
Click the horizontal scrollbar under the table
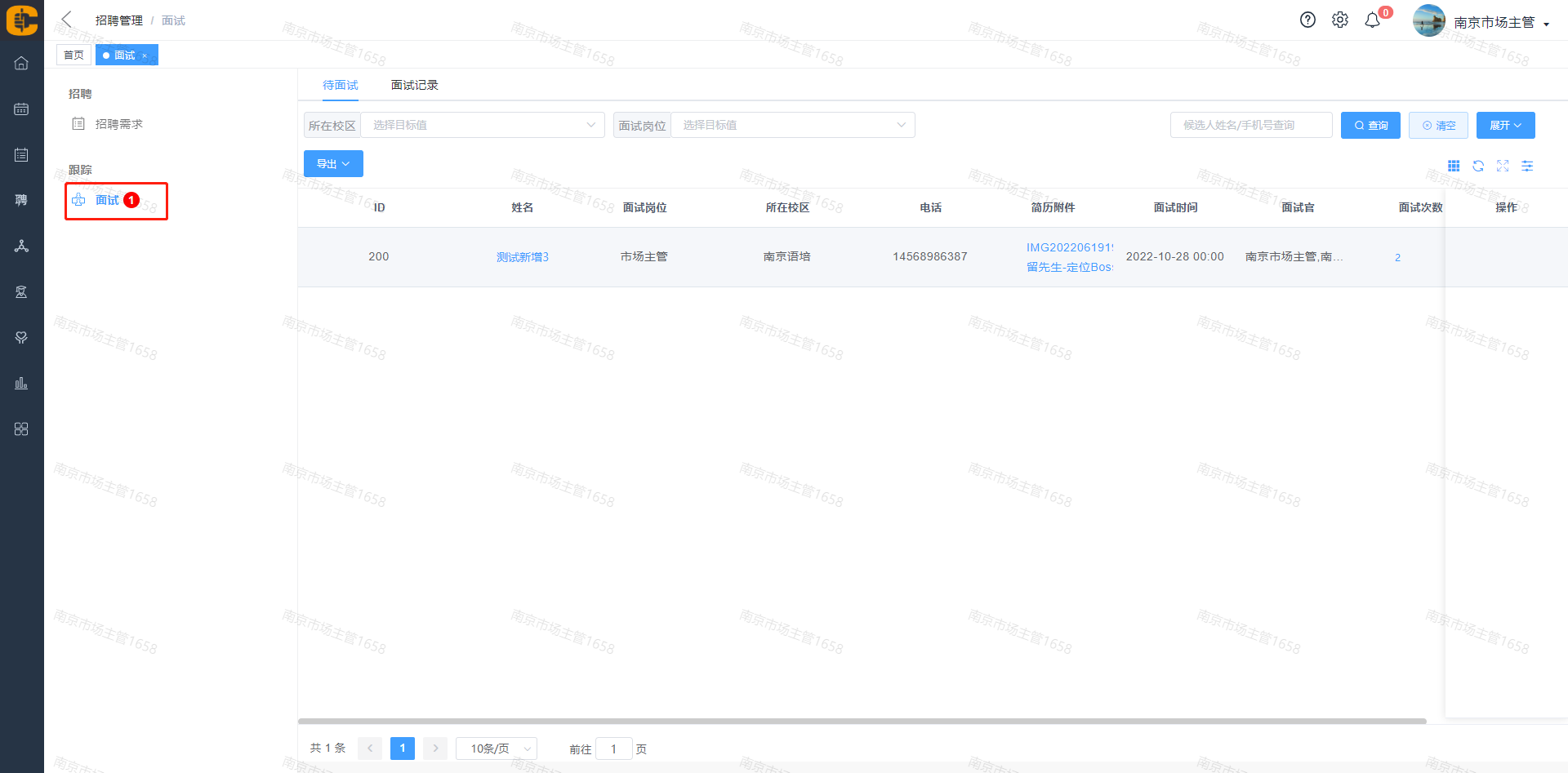pos(862,722)
